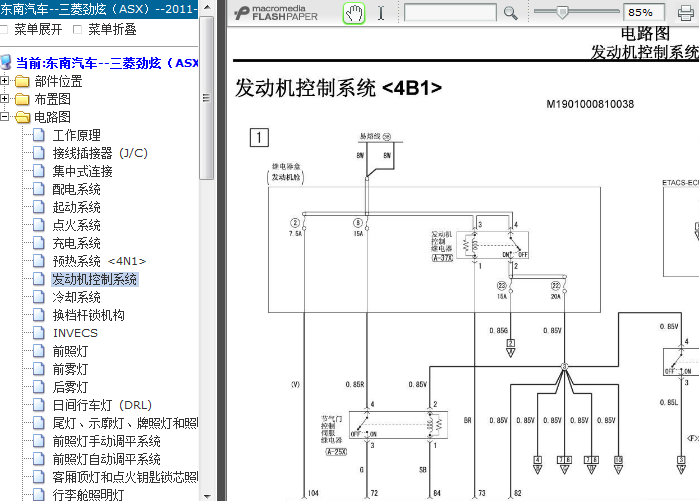The height and width of the screenshot is (501, 699).
Task: Open the 配电系统 page
Action: [x=76, y=189]
